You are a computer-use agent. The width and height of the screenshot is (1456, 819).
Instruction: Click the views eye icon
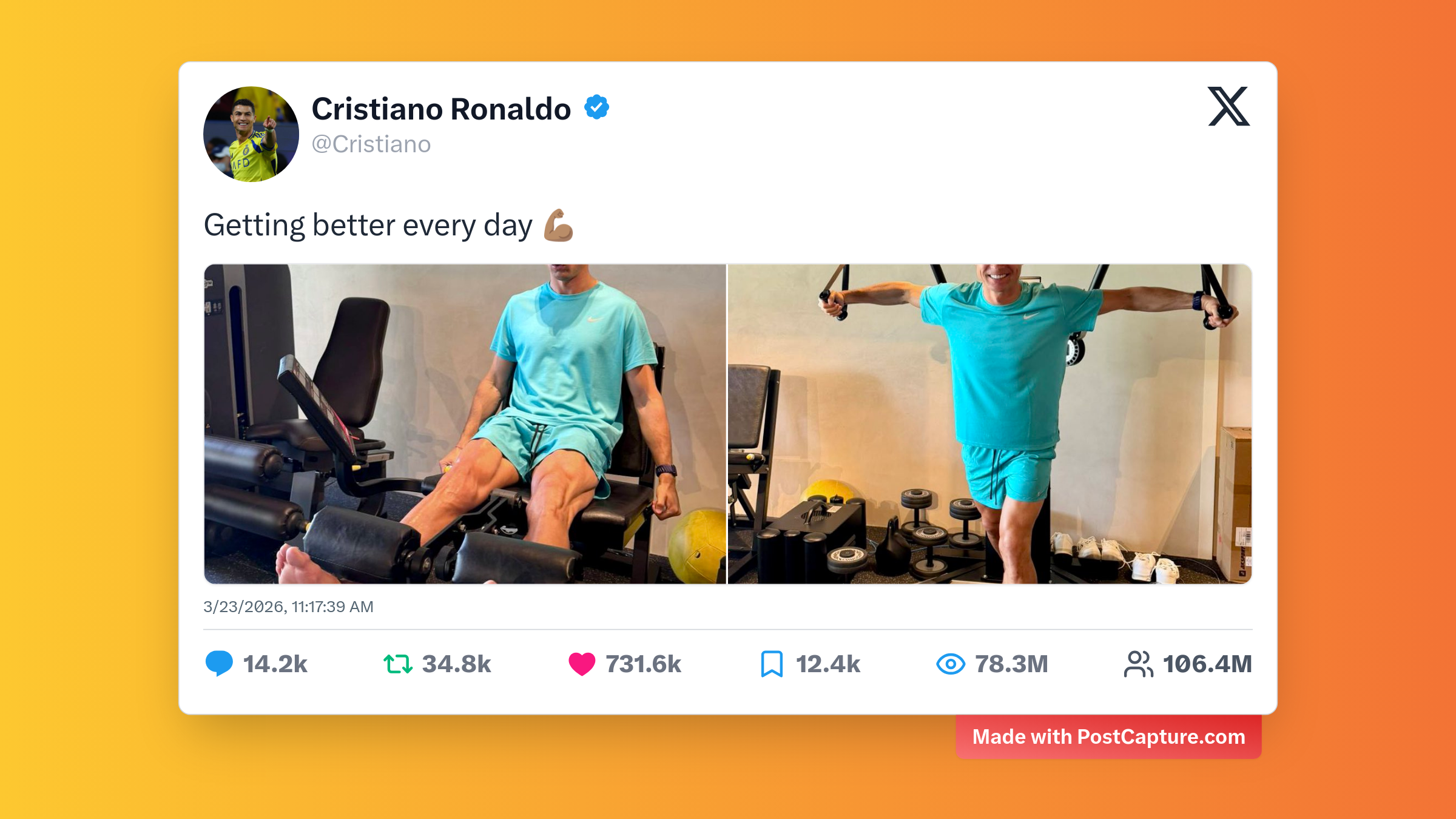951,664
